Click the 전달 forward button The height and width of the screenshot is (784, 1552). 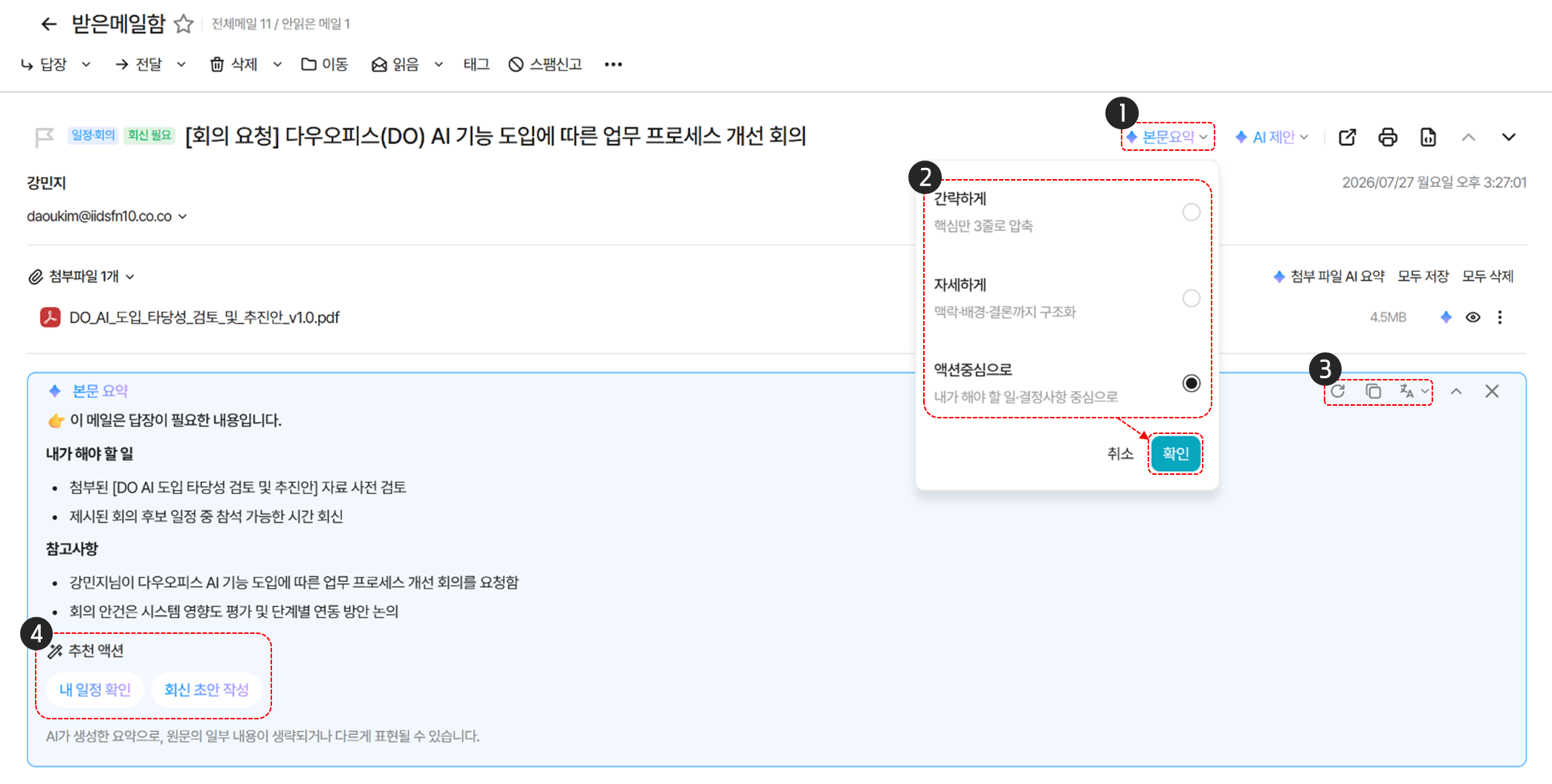click(139, 65)
